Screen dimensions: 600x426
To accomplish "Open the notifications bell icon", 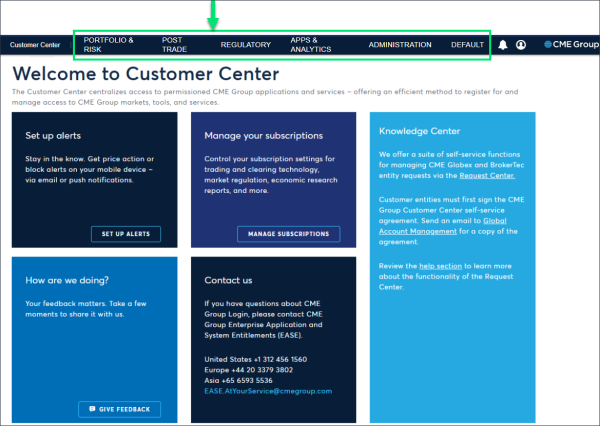I will pos(503,45).
